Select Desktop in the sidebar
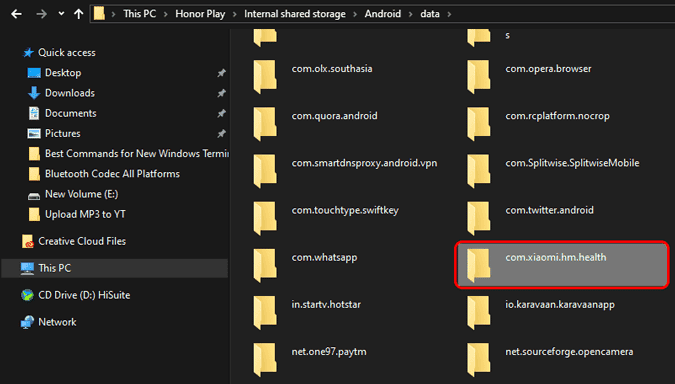 pos(63,73)
